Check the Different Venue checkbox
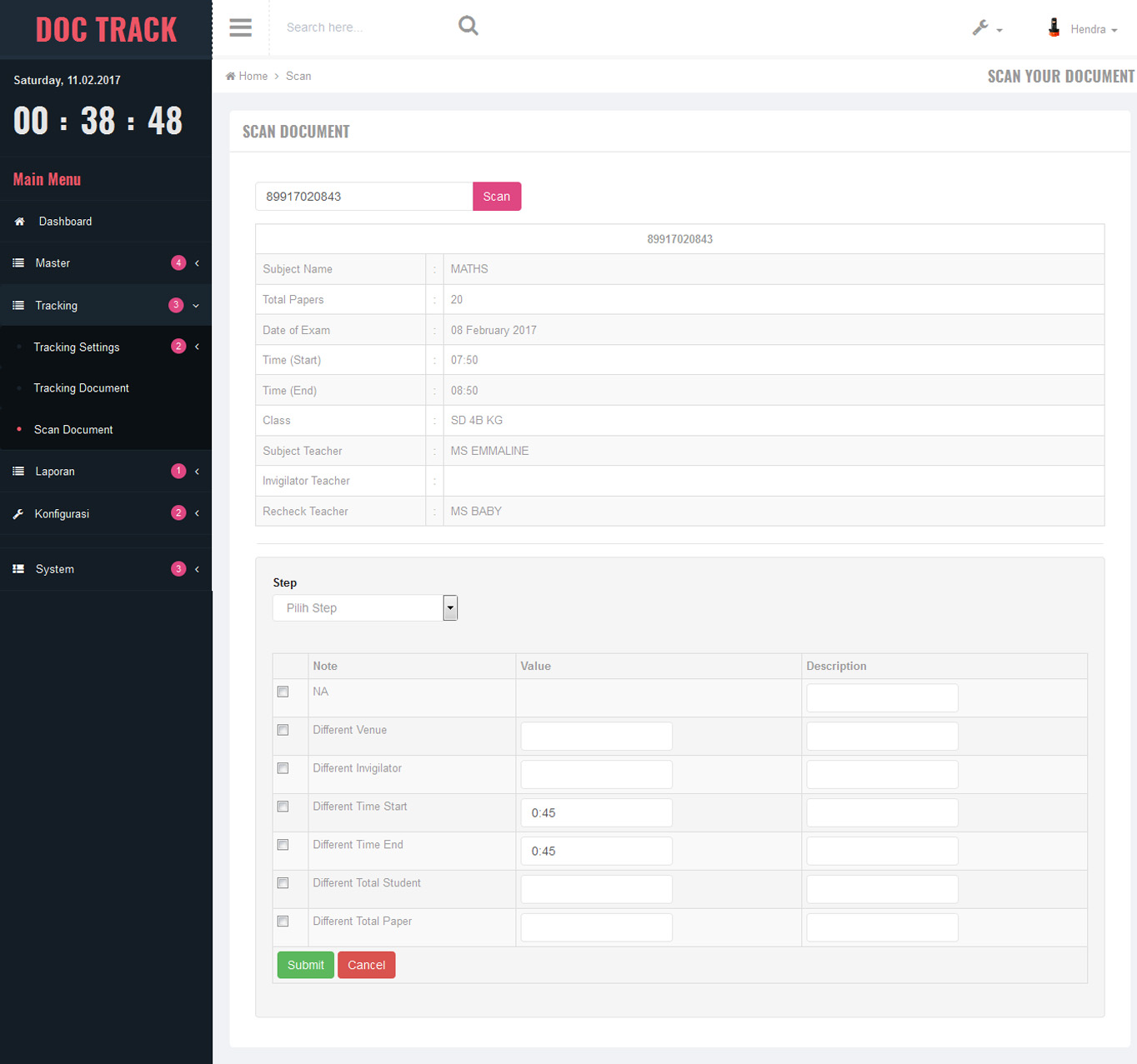Viewport: 1137px width, 1064px height. point(283,730)
